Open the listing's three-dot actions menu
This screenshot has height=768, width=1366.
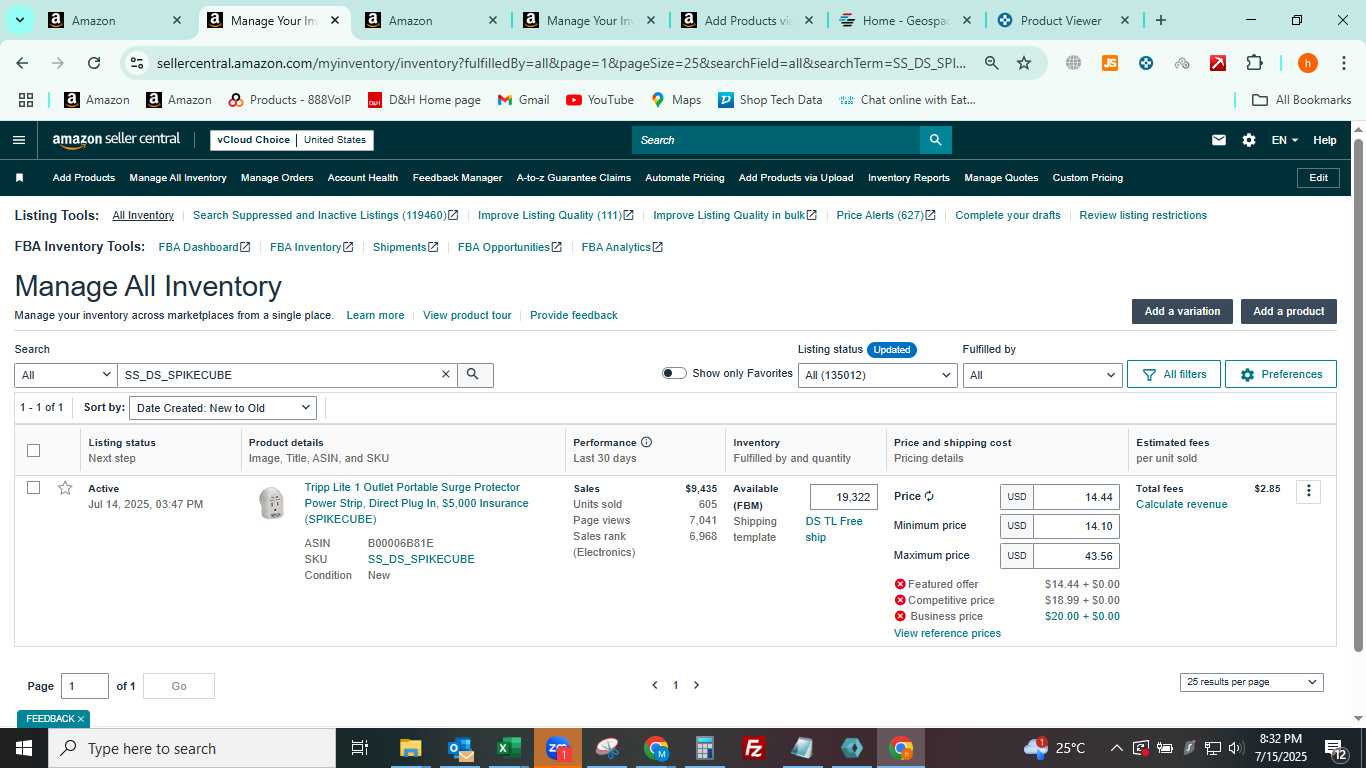pyautogui.click(x=1308, y=491)
